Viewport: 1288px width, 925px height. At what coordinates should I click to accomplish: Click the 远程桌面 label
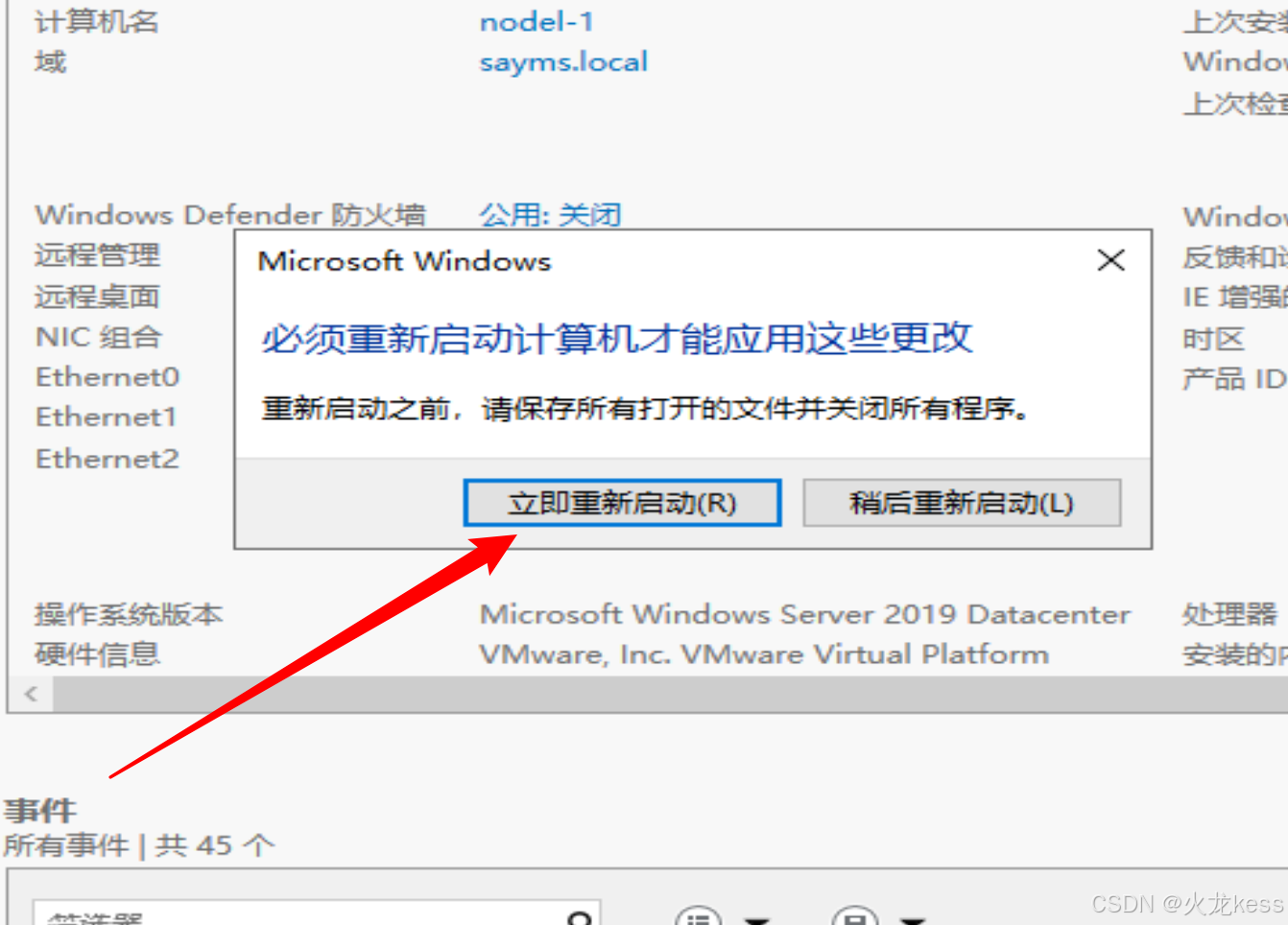[x=97, y=296]
